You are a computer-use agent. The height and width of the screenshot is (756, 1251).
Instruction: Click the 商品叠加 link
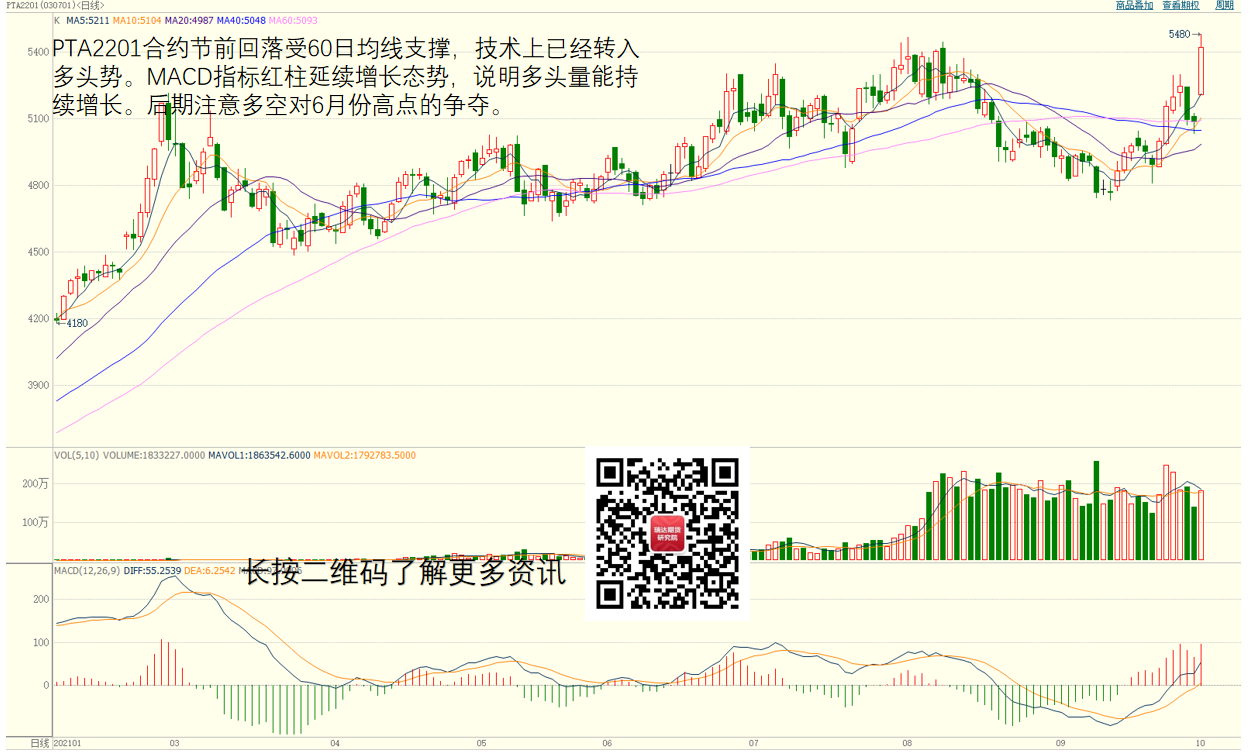(x=1134, y=5)
